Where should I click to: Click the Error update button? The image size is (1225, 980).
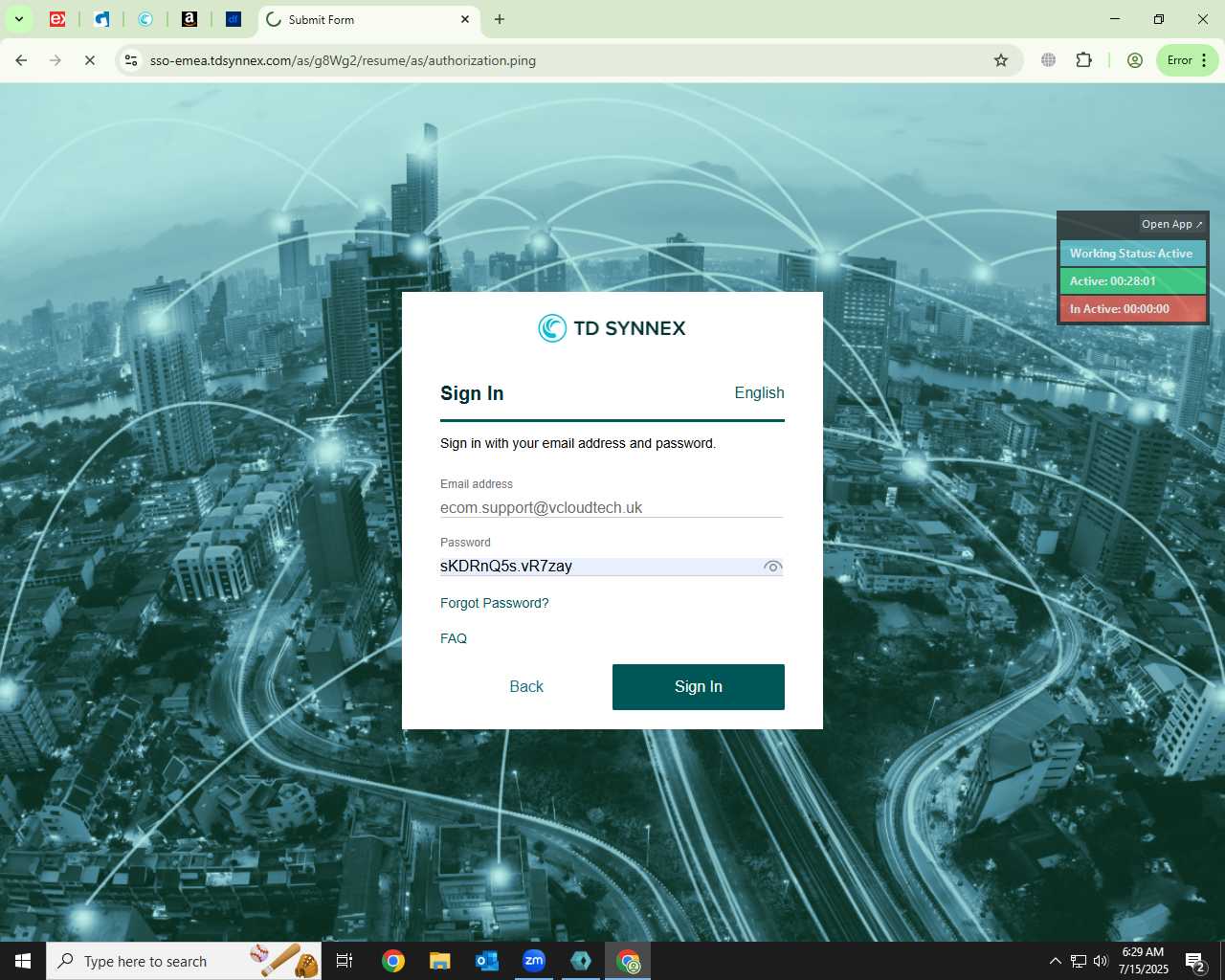[x=1188, y=60]
